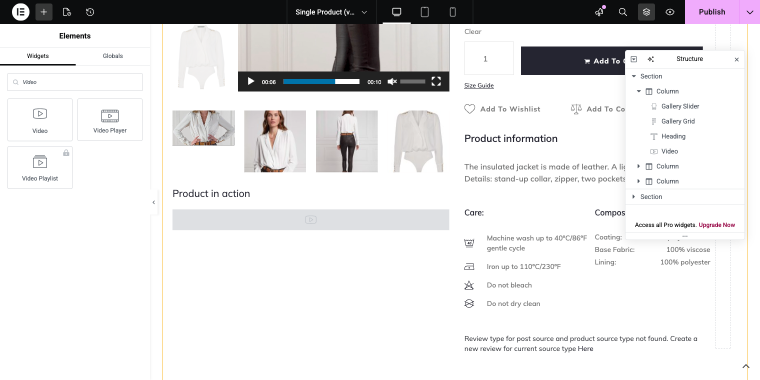The height and width of the screenshot is (380, 760).
Task: Collapse the first Section in Structure
Action: (x=633, y=76)
